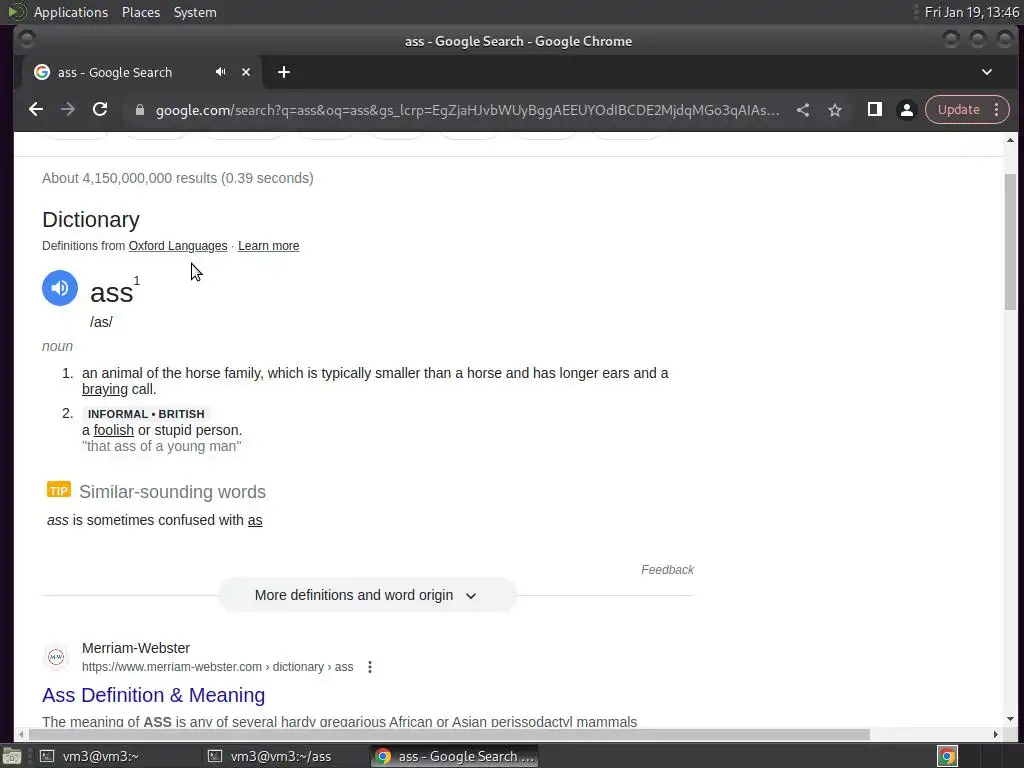The width and height of the screenshot is (1024, 768).
Task: Play the pronunciation audio for ass
Action: [59, 288]
